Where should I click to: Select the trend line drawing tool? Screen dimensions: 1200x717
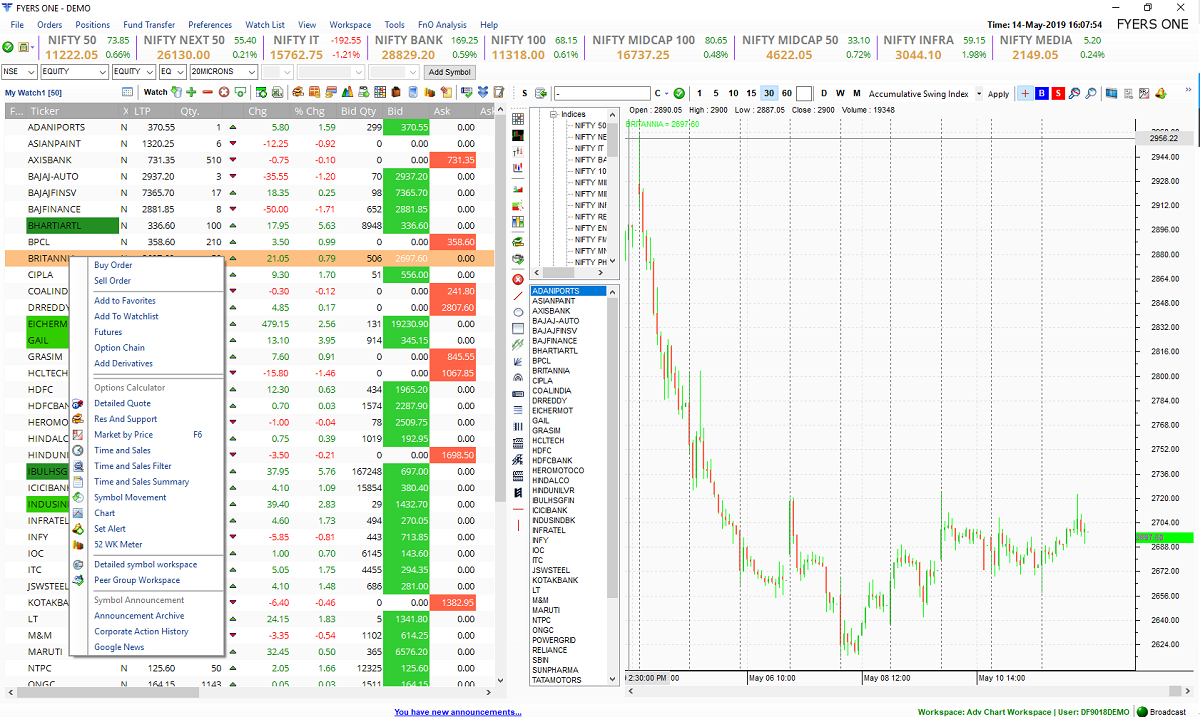click(518, 296)
